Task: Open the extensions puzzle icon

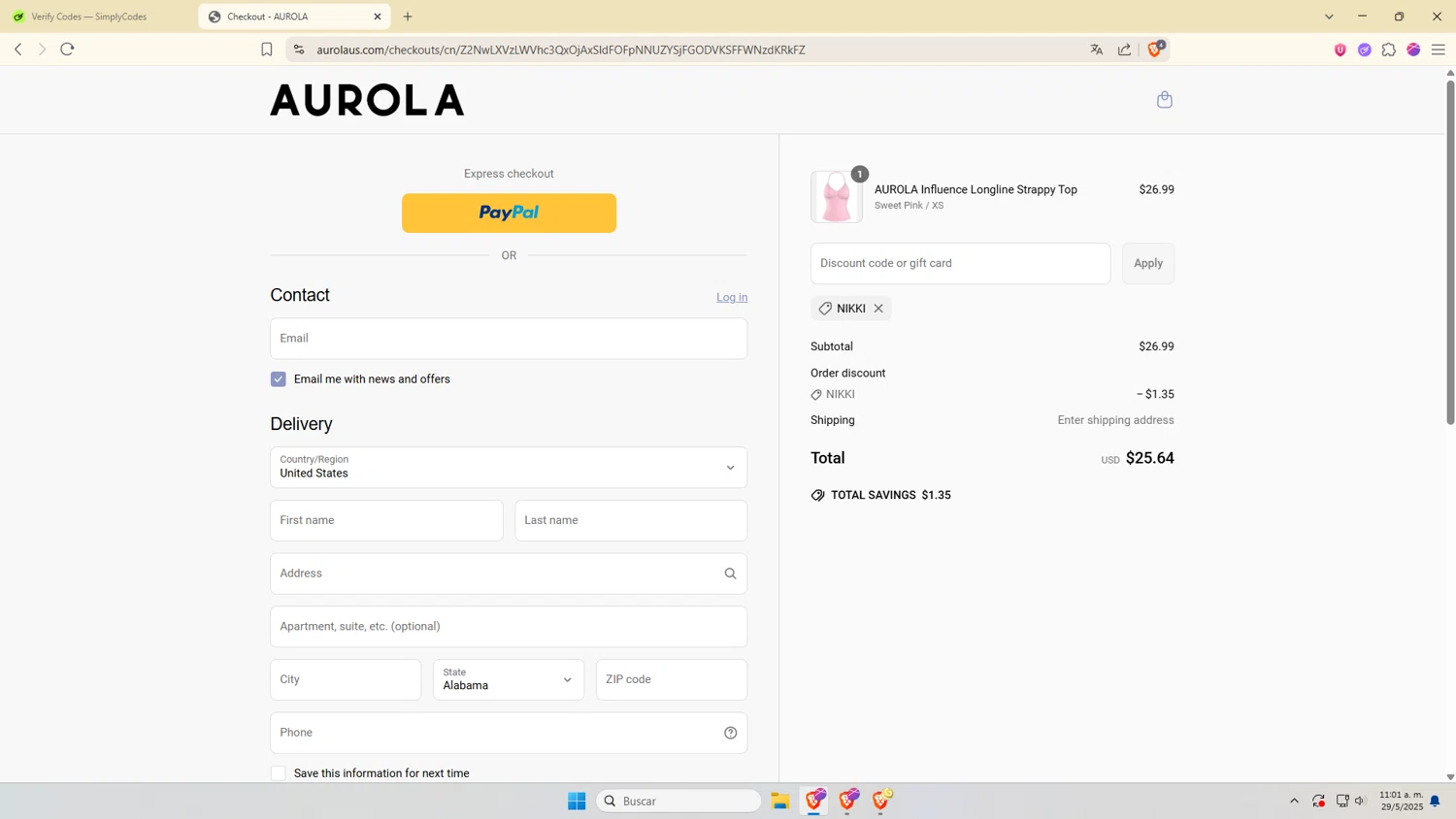Action: 1389,49
